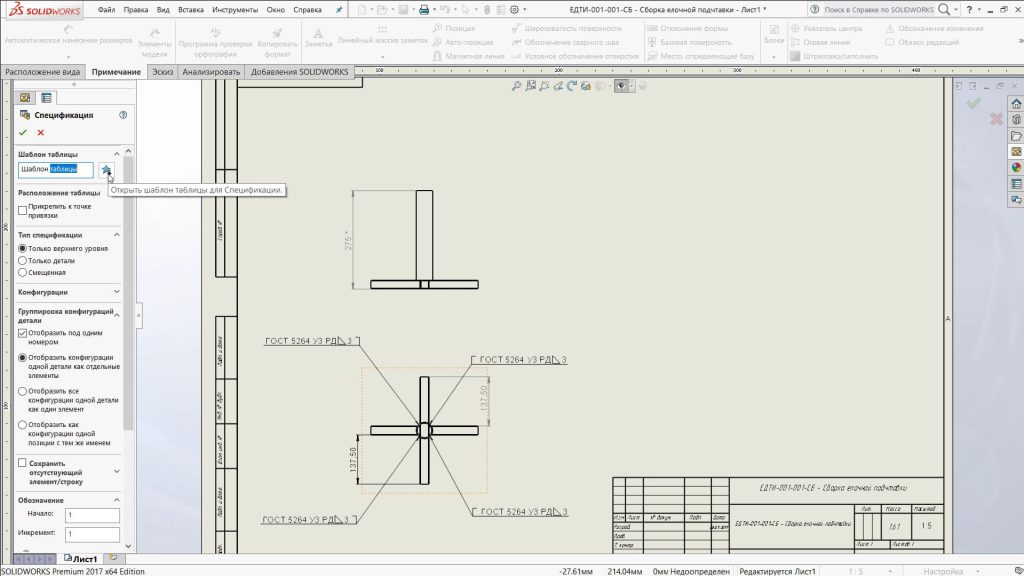Click the open table template star icon

[106, 170]
